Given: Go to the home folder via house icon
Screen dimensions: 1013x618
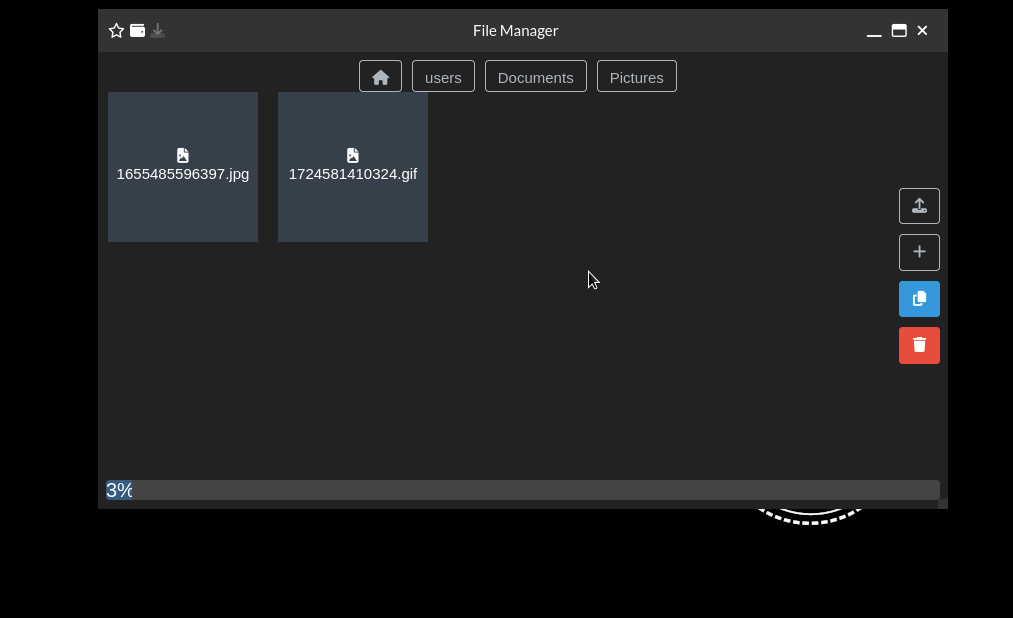Looking at the screenshot, I should tap(380, 77).
